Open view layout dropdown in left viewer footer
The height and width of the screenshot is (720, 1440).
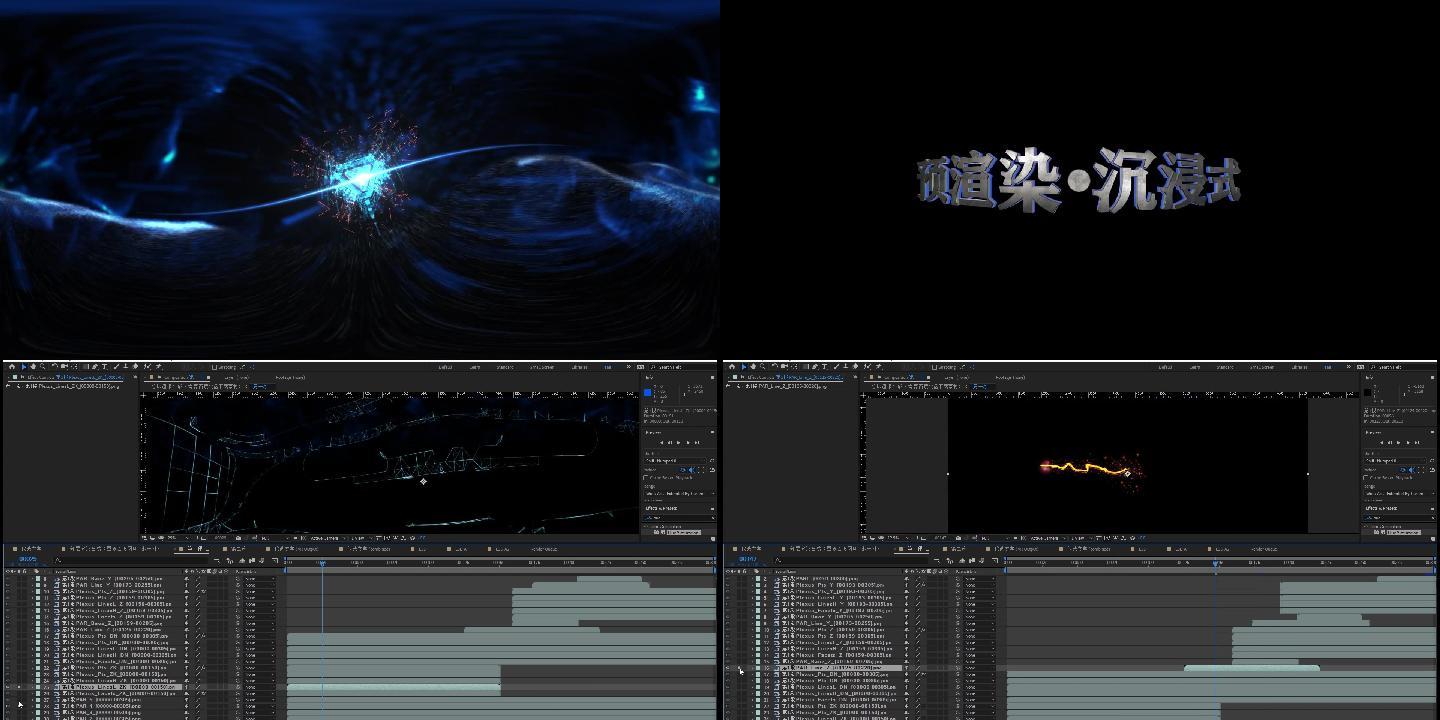click(361, 538)
